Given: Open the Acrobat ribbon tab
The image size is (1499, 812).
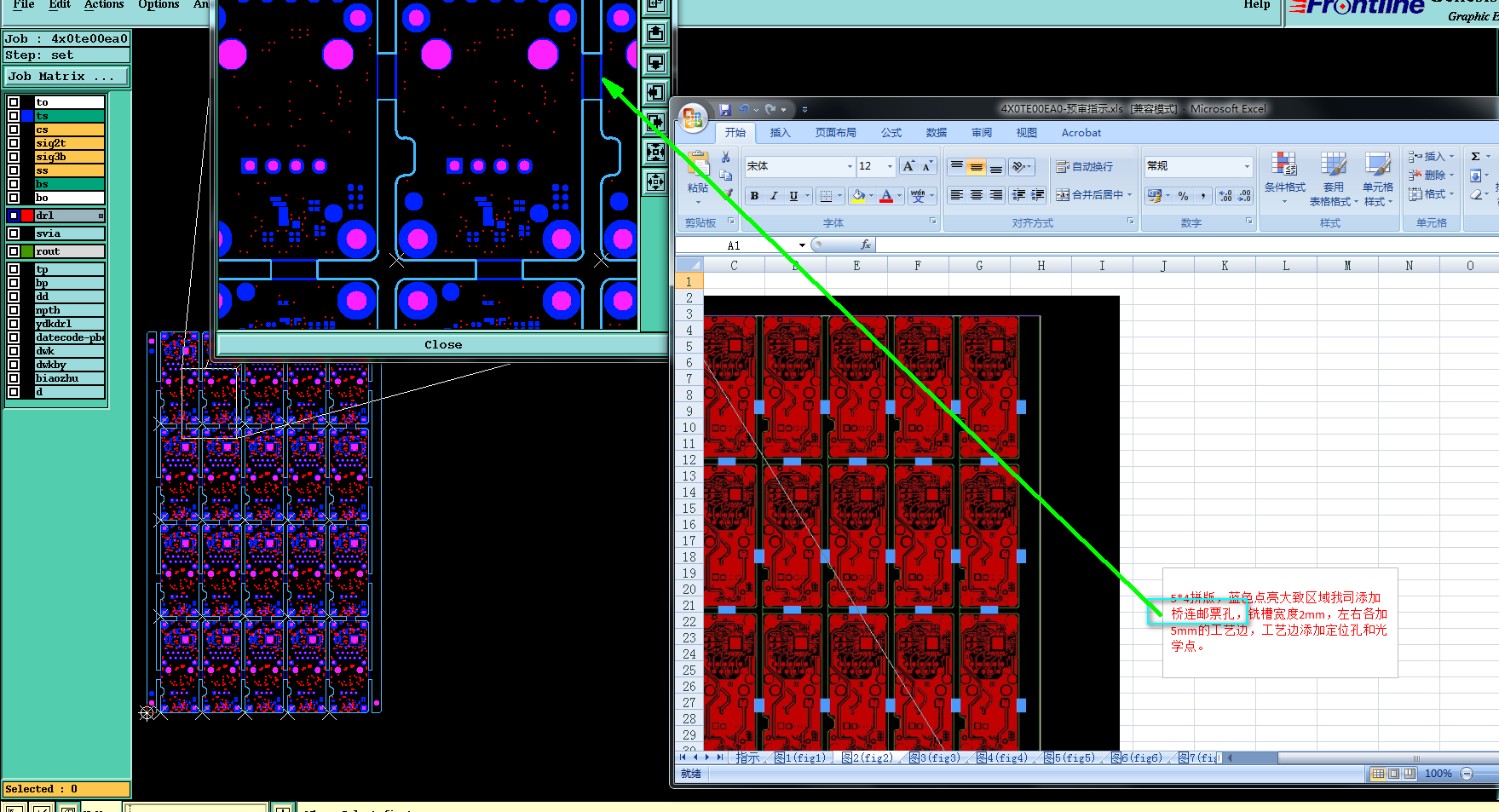Looking at the screenshot, I should click(x=1081, y=133).
